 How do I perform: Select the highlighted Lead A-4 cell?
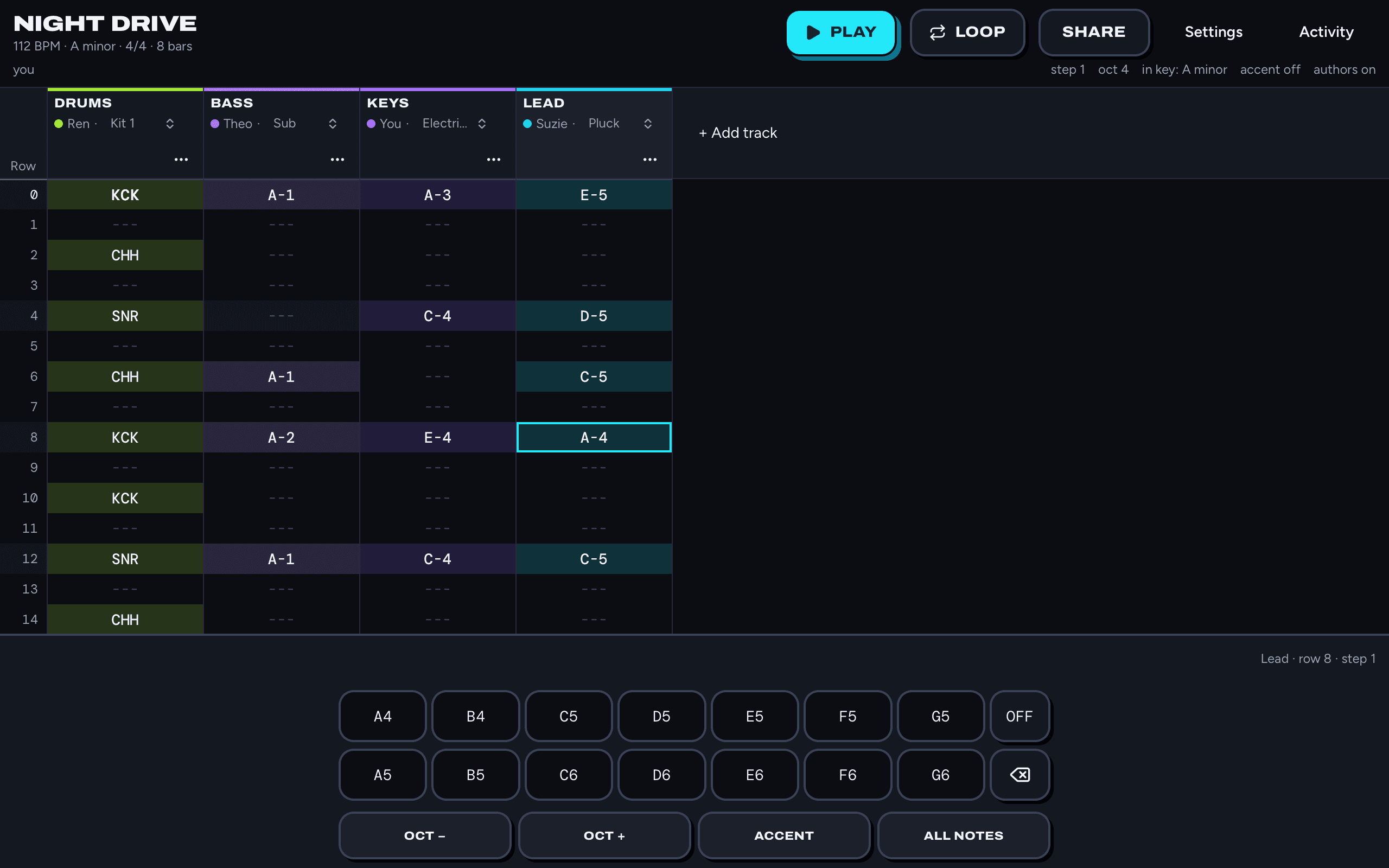(594, 437)
